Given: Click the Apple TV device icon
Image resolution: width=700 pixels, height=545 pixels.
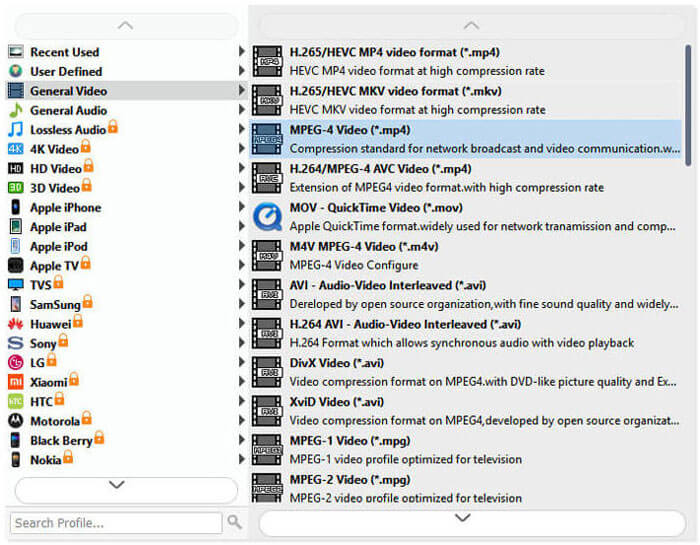Looking at the screenshot, I should pos(15,266).
